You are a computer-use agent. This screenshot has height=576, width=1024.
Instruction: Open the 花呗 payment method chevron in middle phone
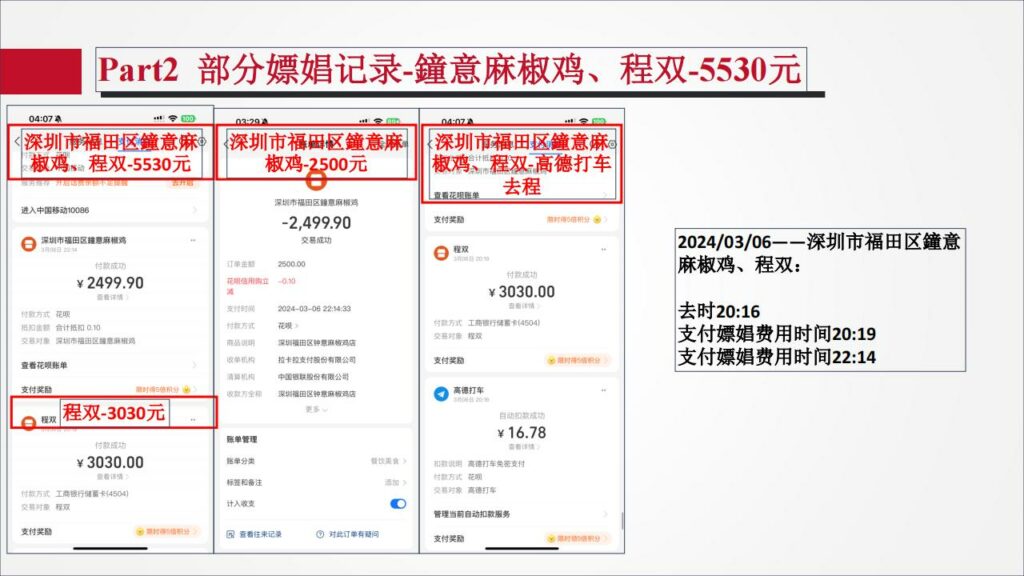[297, 326]
